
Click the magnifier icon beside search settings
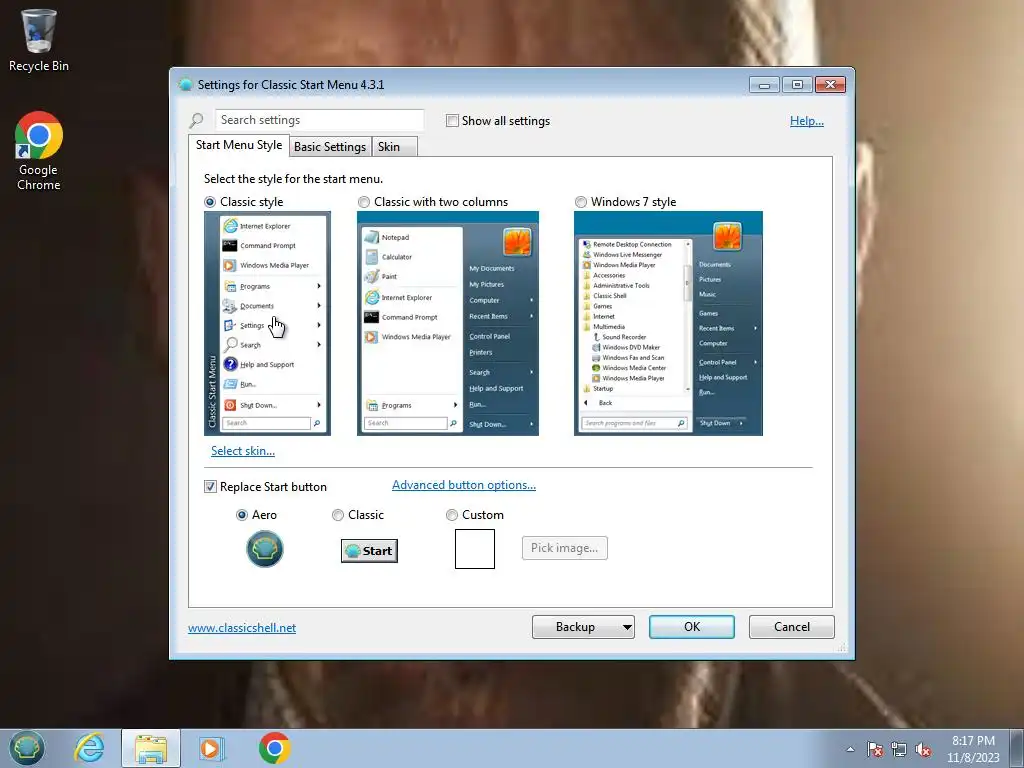click(x=197, y=120)
